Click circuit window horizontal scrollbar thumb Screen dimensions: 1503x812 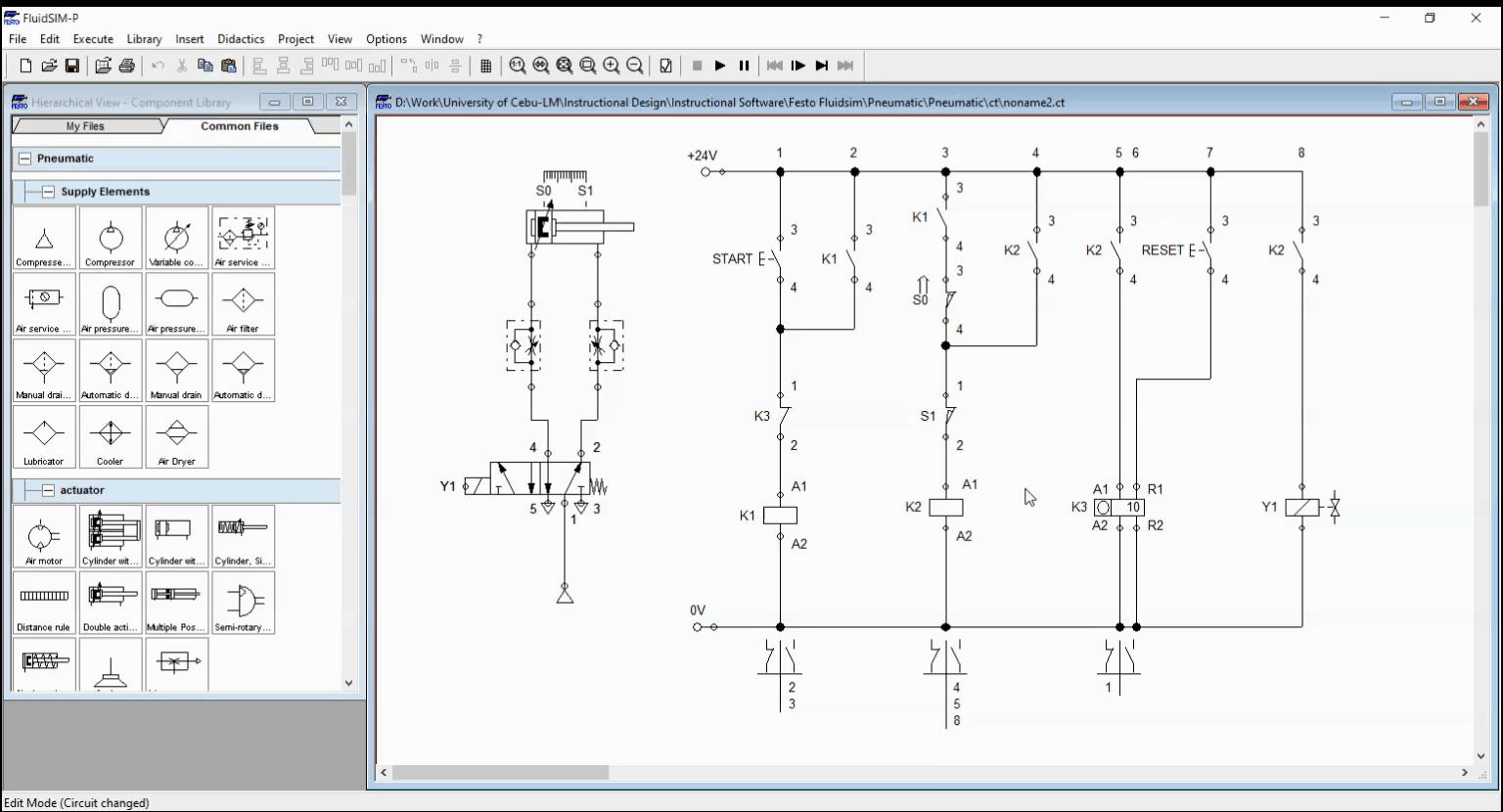501,773
